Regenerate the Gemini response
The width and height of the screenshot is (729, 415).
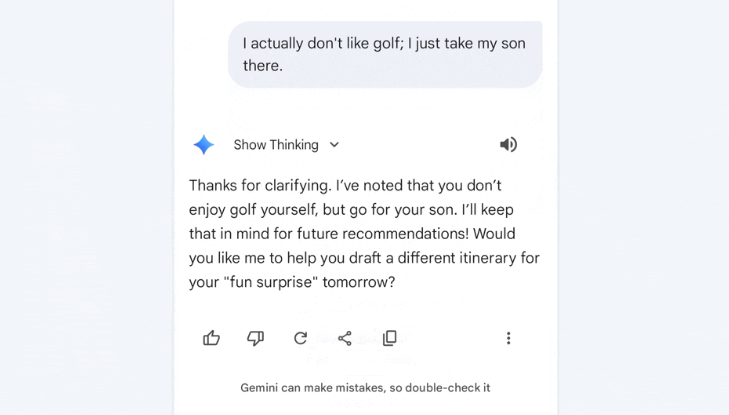click(300, 338)
